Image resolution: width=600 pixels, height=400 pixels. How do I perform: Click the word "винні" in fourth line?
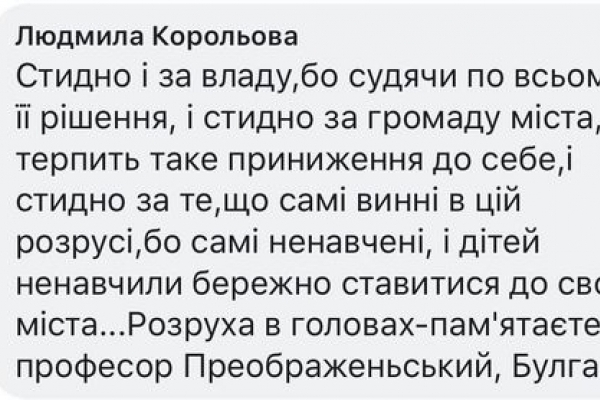[x=397, y=199]
